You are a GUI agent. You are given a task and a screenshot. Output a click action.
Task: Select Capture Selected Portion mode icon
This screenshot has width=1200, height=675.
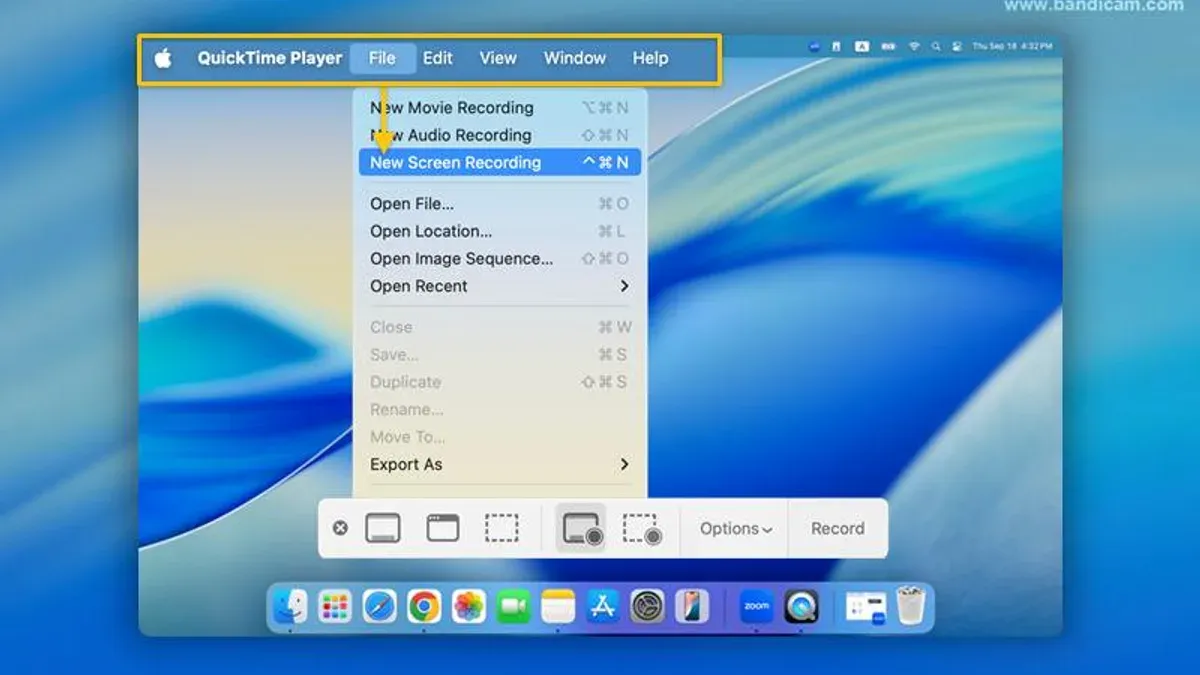point(502,528)
